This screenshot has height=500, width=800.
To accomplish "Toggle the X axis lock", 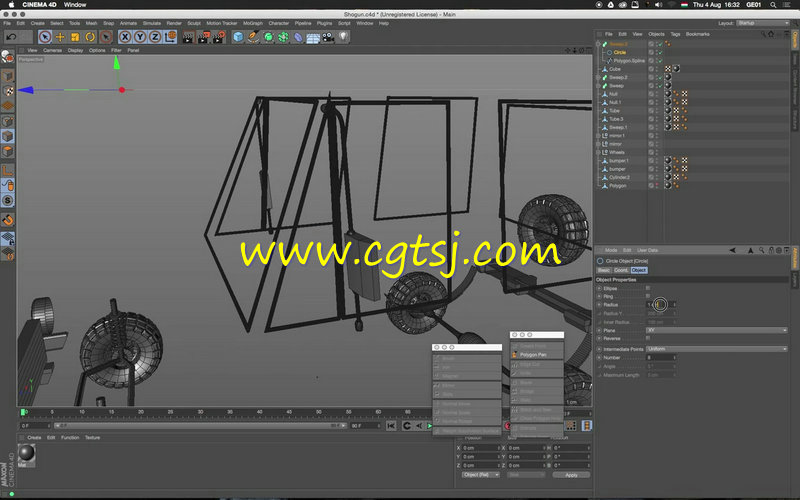I will click(125, 37).
